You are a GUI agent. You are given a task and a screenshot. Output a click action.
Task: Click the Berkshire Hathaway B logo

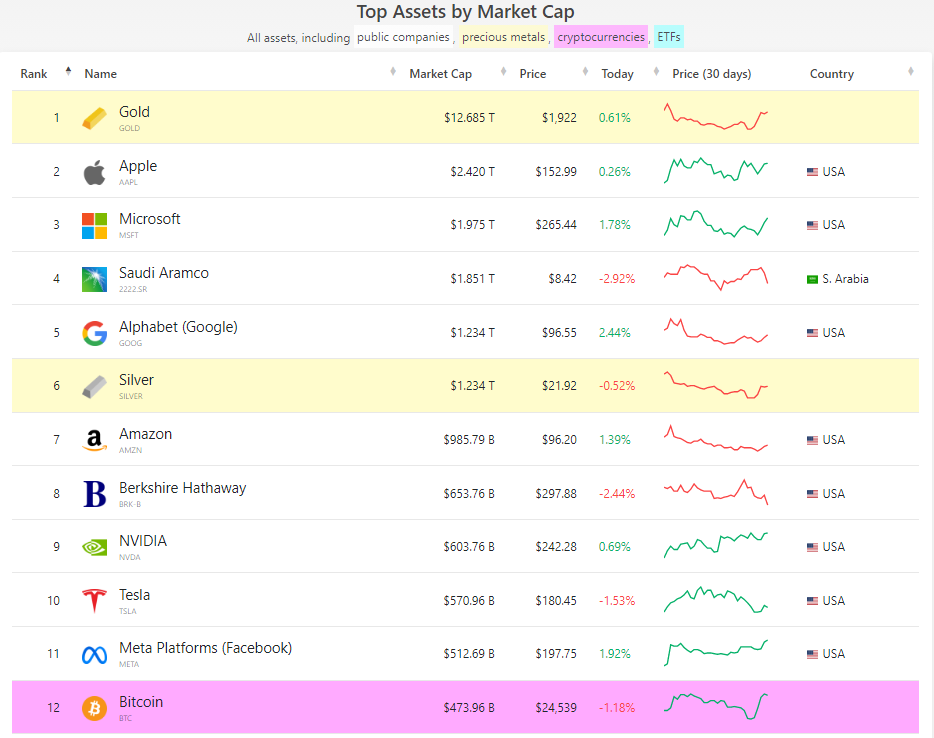click(94, 494)
